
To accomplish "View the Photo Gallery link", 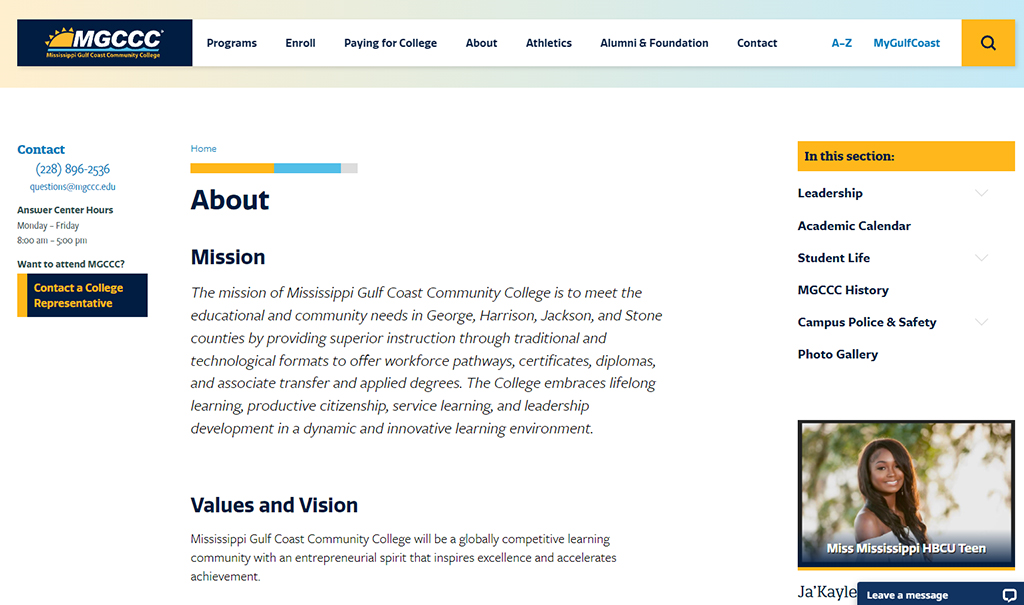I will pyautogui.click(x=838, y=354).
